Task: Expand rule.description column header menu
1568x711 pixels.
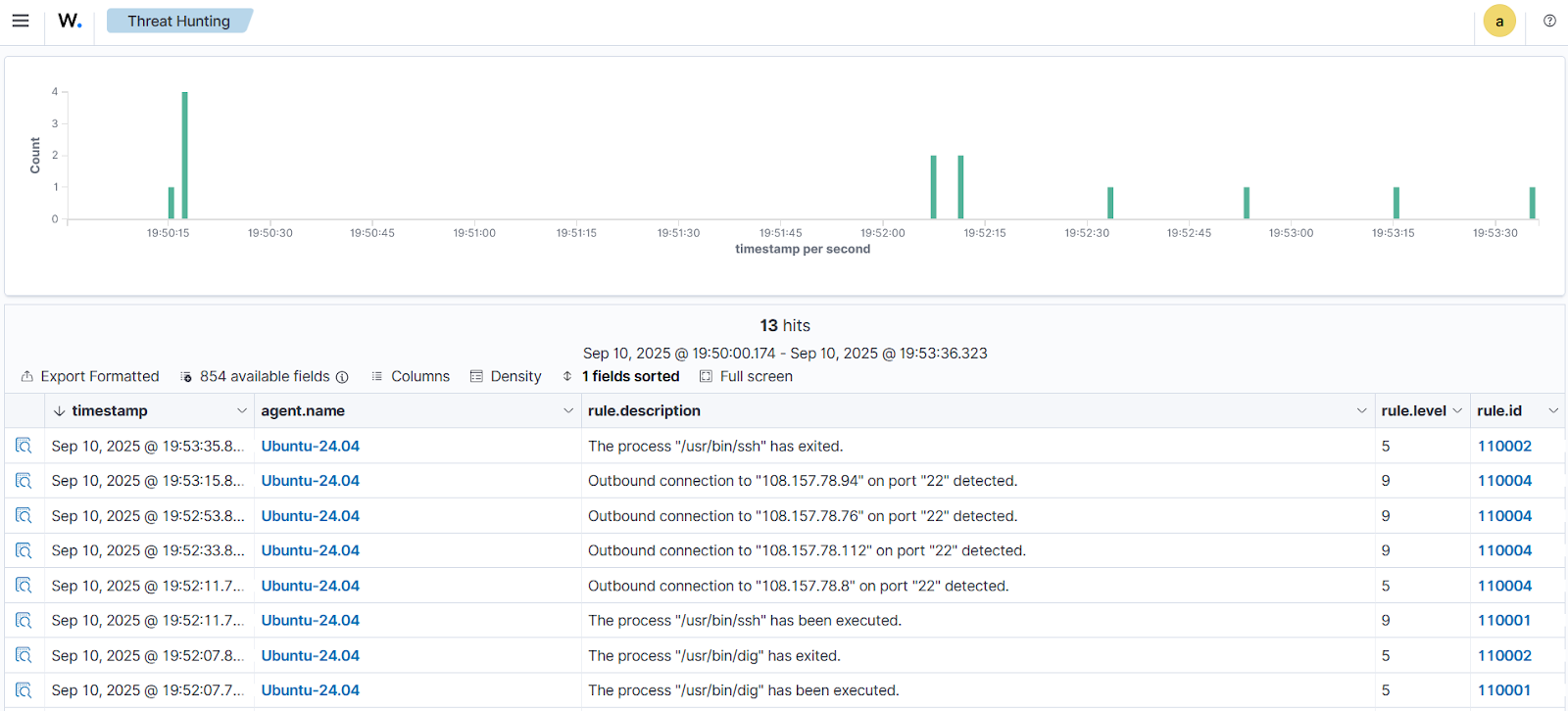Action: [x=1361, y=410]
